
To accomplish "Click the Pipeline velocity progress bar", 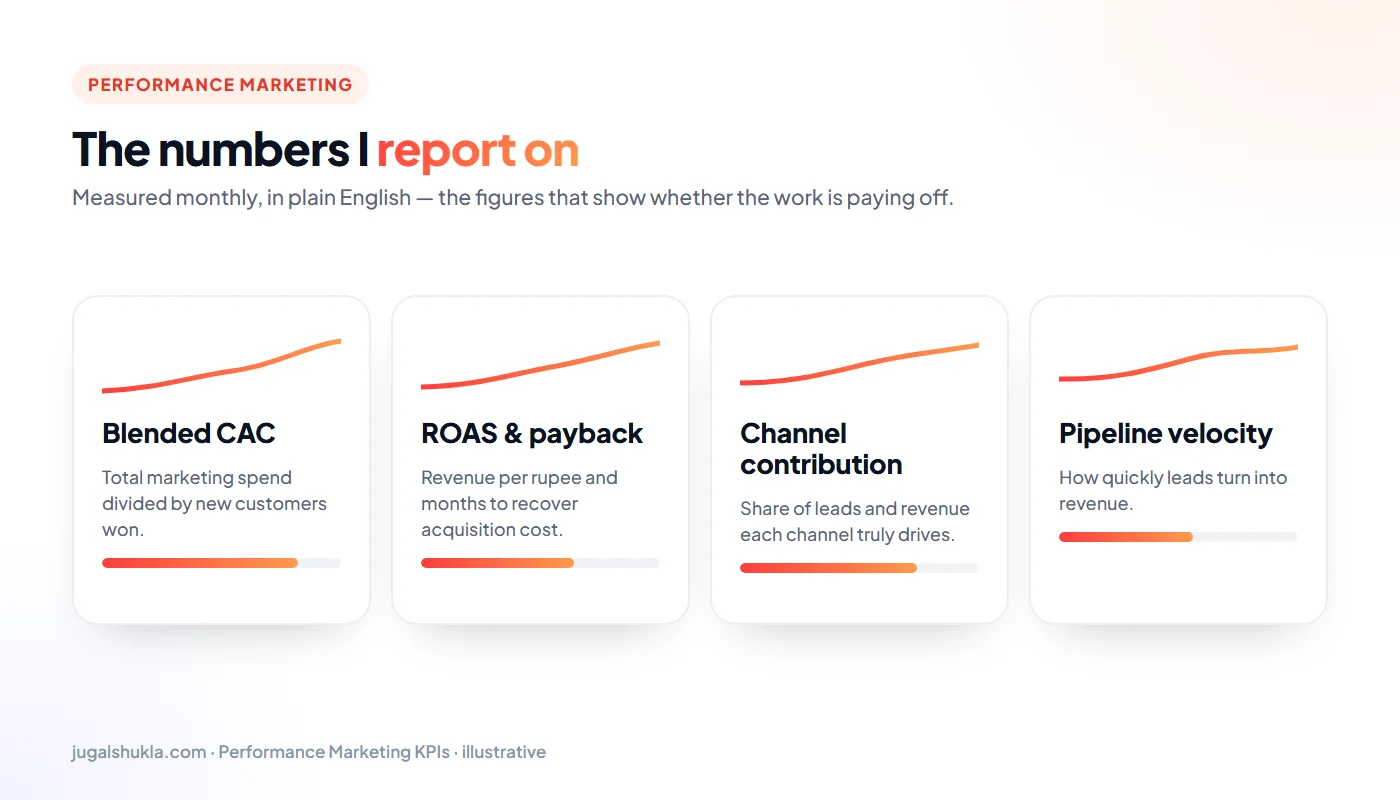I will (1178, 537).
